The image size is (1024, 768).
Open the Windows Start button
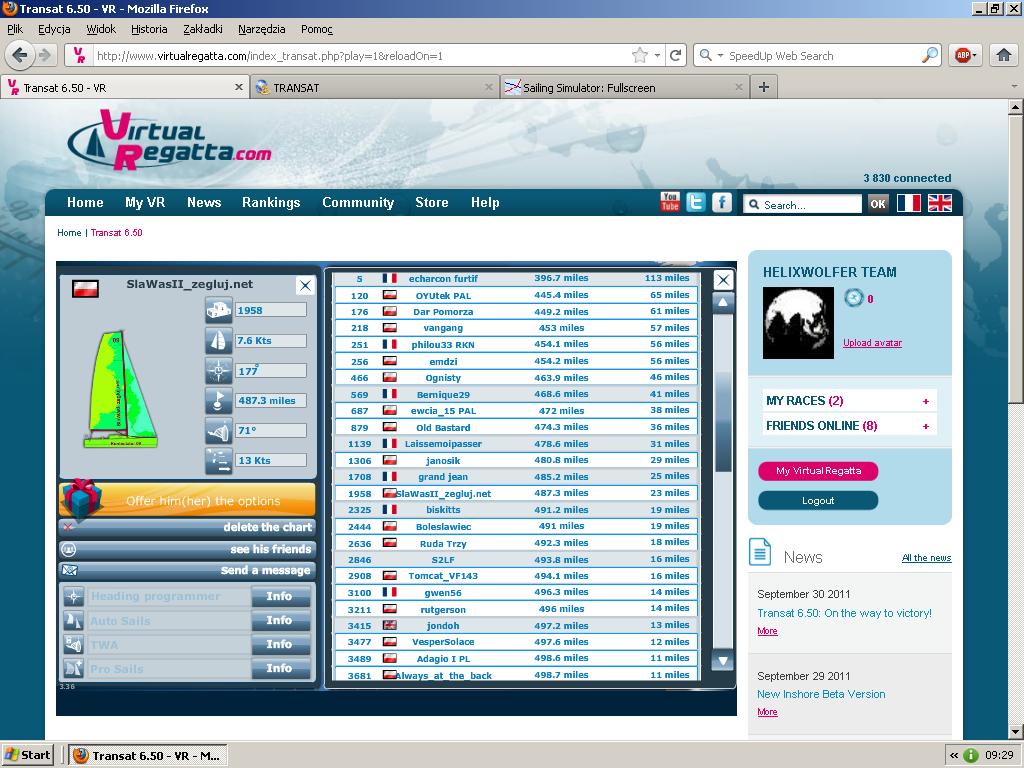[28, 755]
